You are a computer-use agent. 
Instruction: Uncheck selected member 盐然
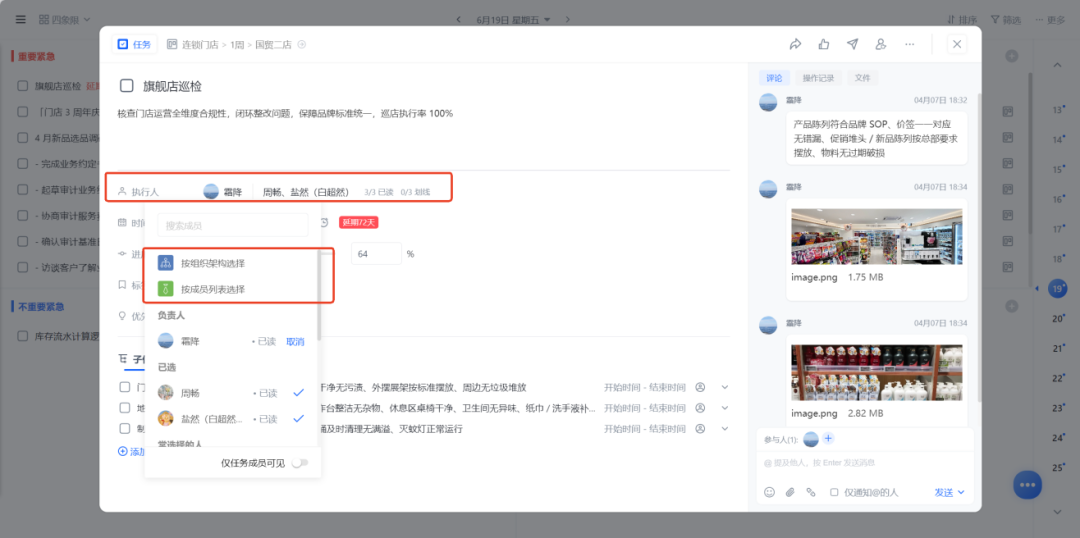coord(298,418)
